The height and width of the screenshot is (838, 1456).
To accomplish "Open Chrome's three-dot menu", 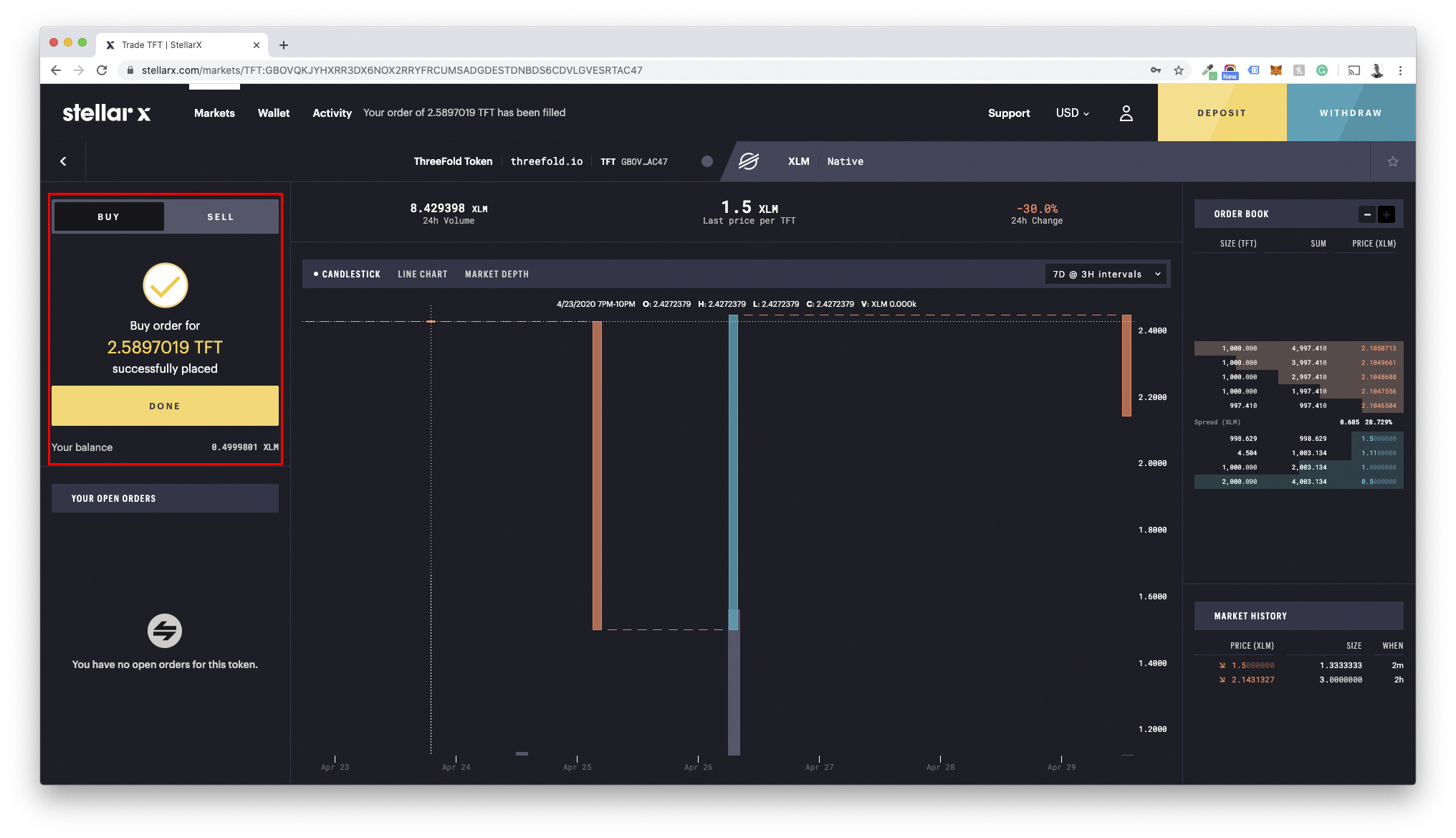I will coord(1400,70).
